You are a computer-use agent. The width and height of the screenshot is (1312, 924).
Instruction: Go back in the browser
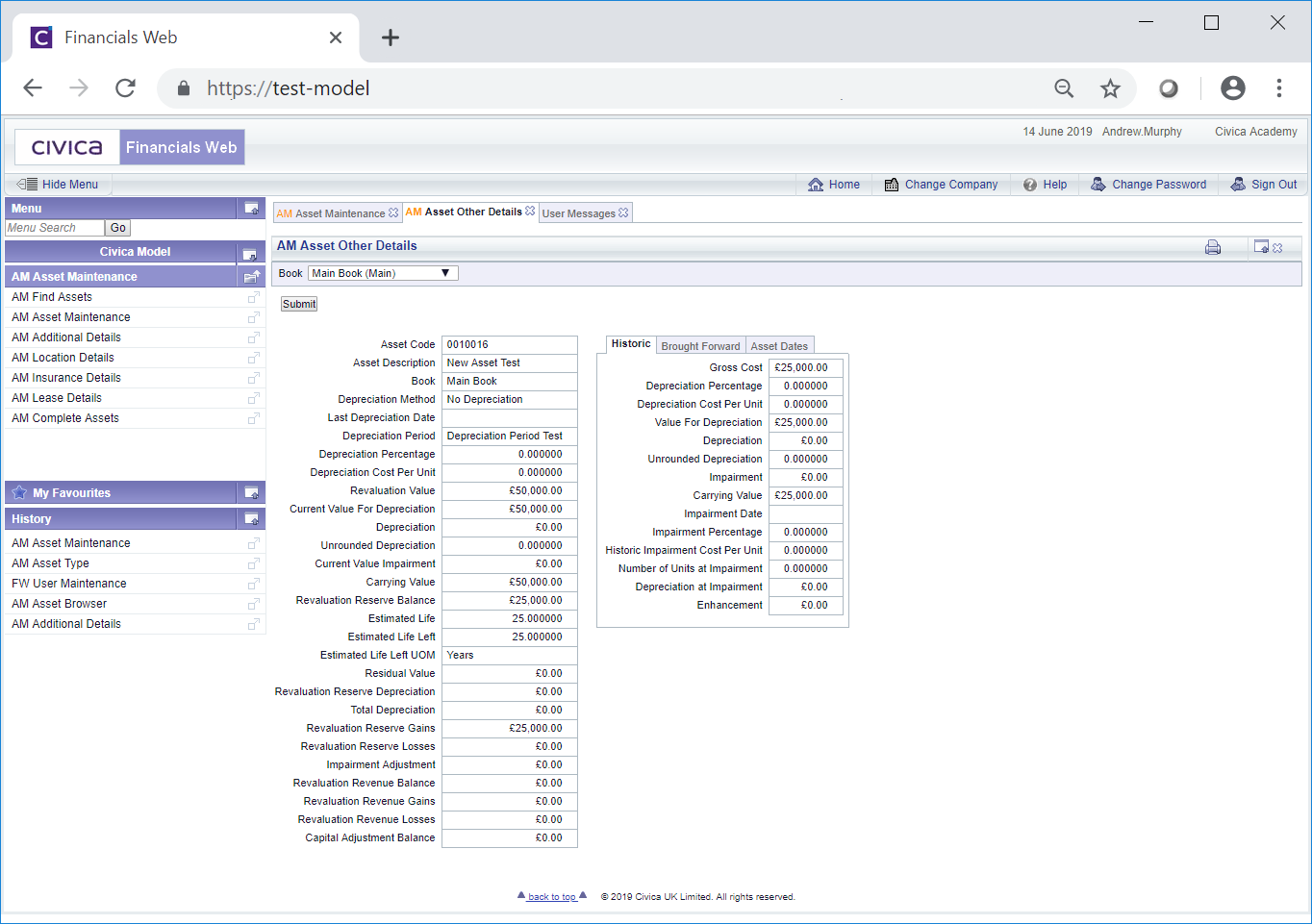[33, 88]
